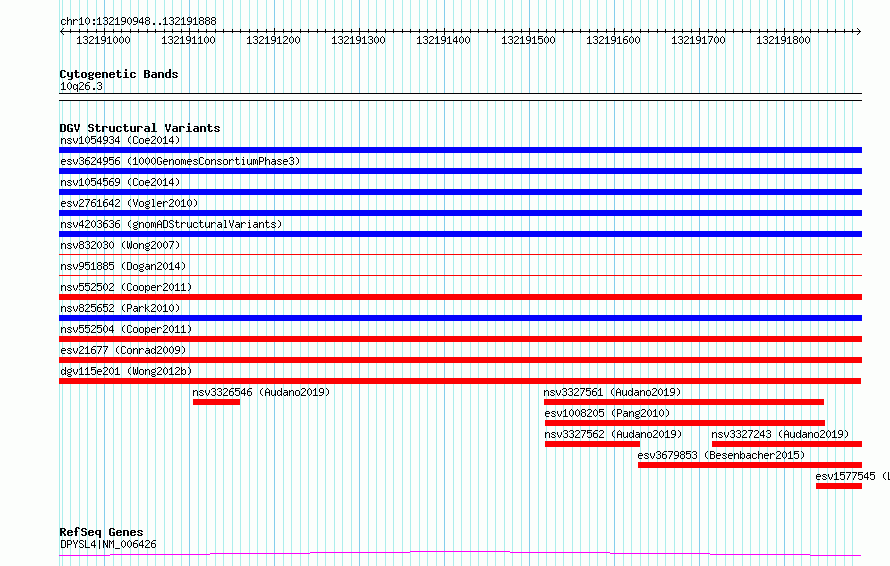Open nsv3327561 (Audano2019) variant label
Screen dimensions: 890x566
coord(612,392)
